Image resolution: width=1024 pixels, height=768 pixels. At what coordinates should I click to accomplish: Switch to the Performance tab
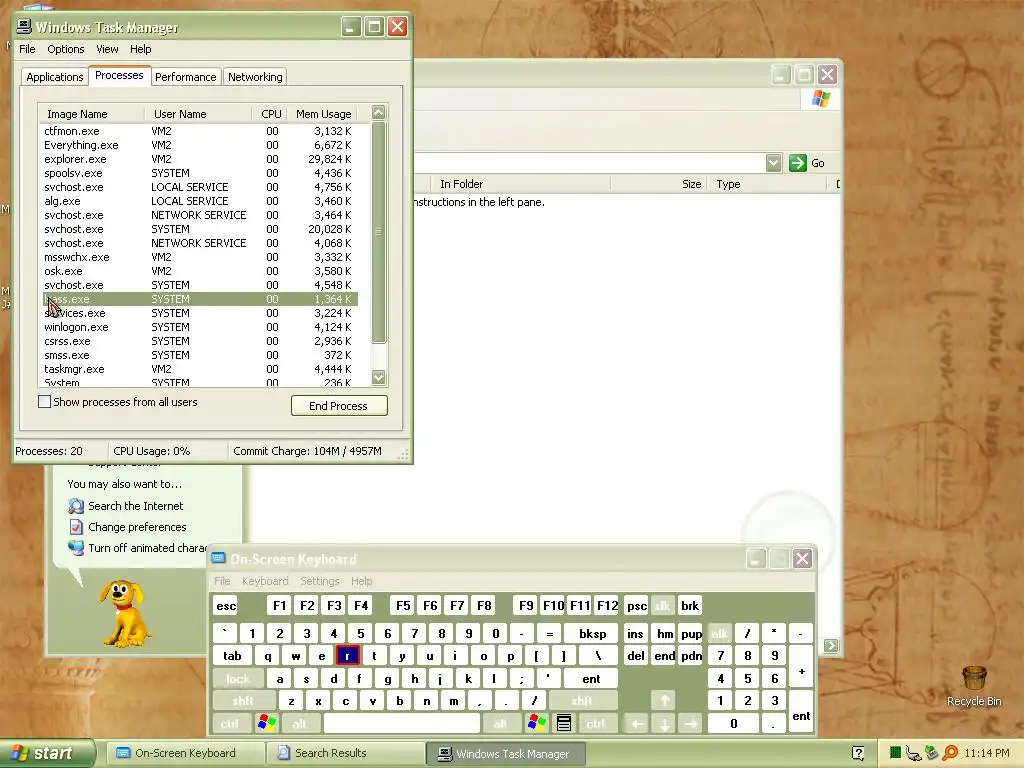(185, 77)
